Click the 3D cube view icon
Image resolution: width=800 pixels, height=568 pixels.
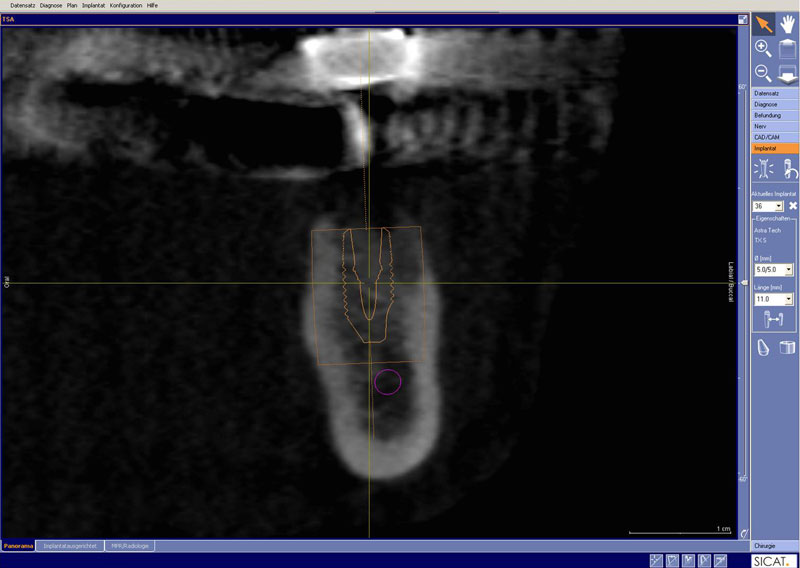click(x=787, y=348)
